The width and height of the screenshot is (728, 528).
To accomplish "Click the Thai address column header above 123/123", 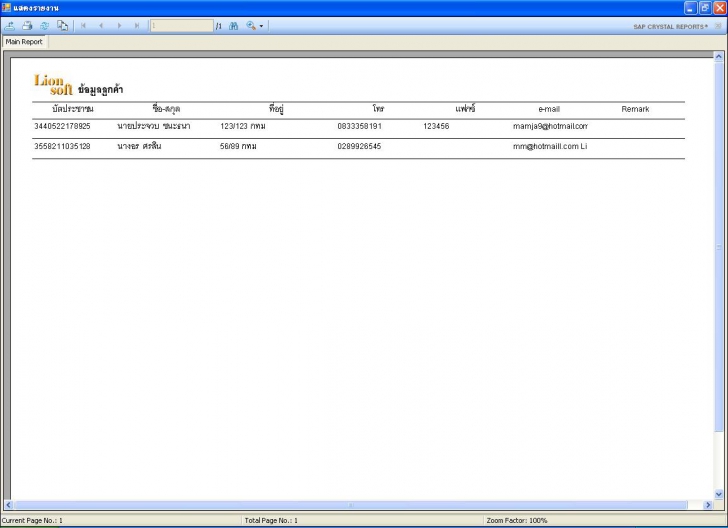I will click(x=276, y=109).
